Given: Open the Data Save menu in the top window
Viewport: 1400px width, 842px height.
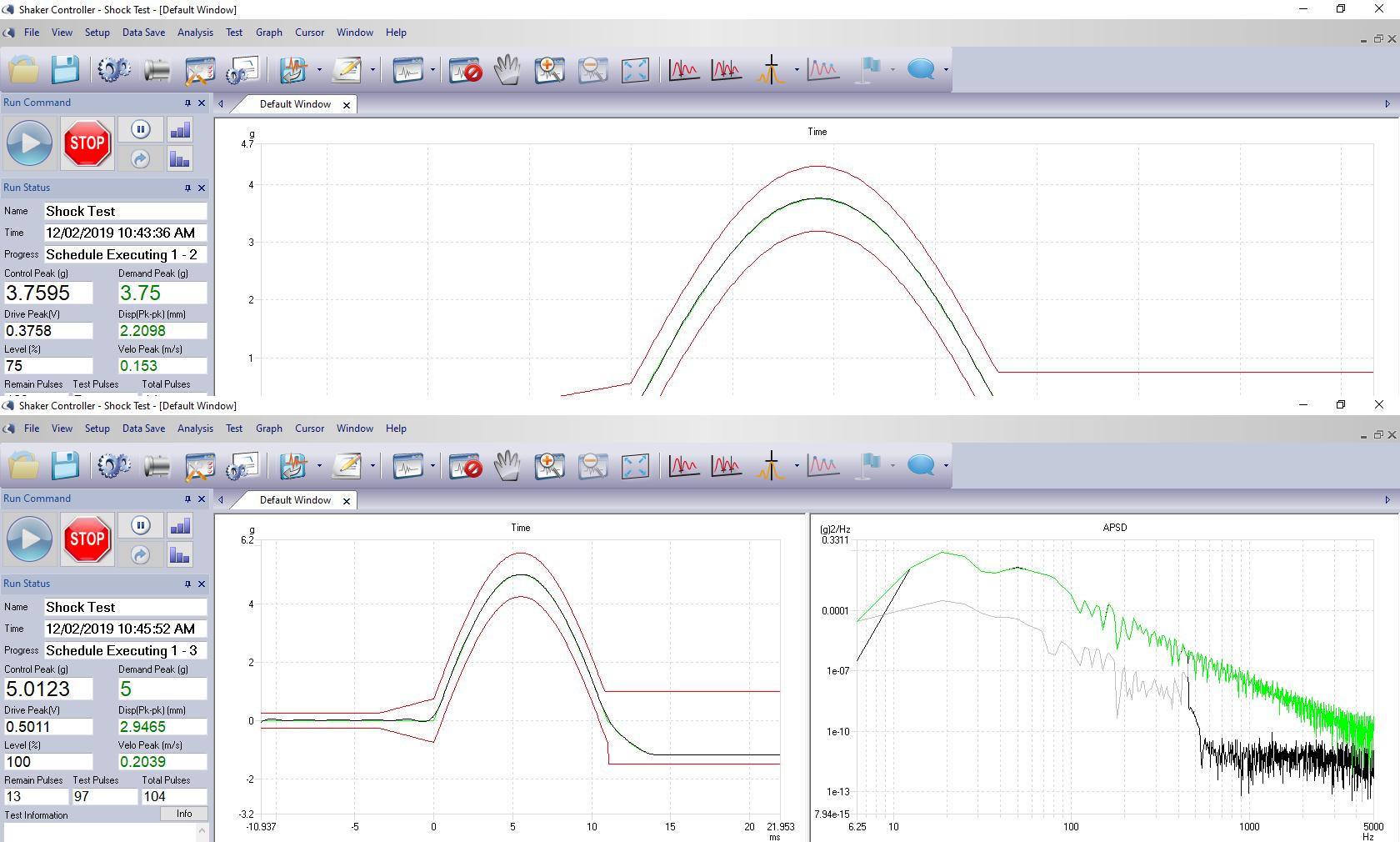Looking at the screenshot, I should tap(143, 33).
